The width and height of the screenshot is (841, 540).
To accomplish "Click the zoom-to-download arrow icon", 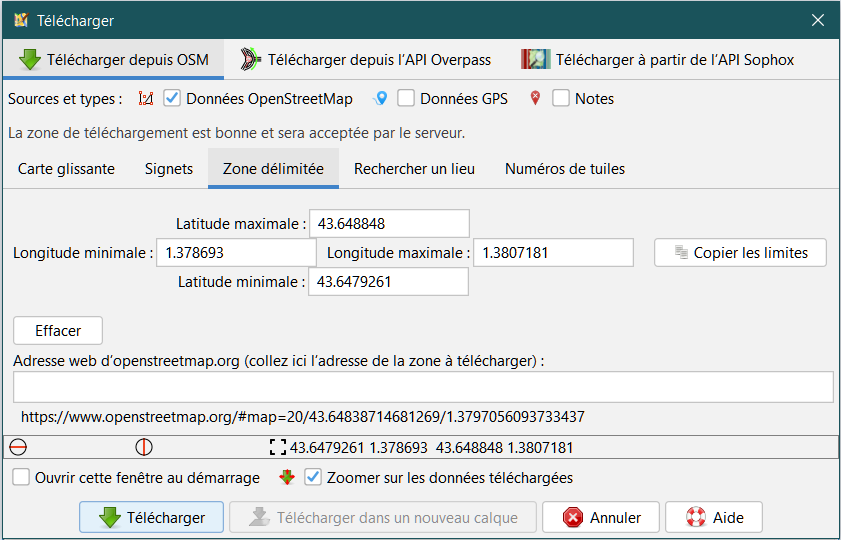I will click(x=287, y=478).
